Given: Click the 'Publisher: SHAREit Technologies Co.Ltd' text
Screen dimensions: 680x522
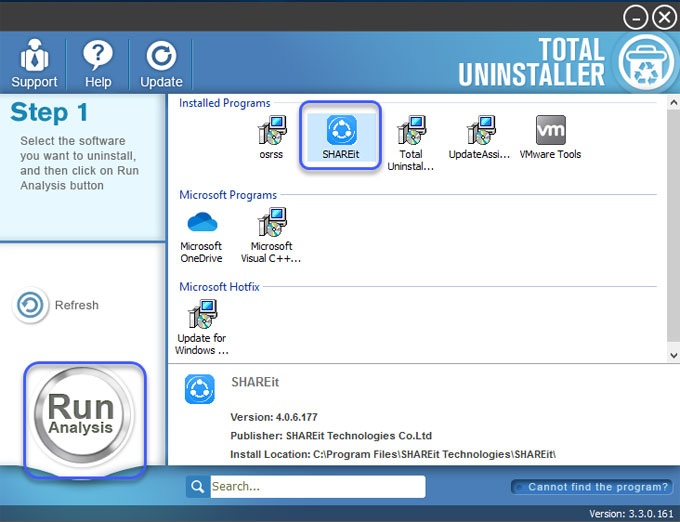Looking at the screenshot, I should pos(331,436).
